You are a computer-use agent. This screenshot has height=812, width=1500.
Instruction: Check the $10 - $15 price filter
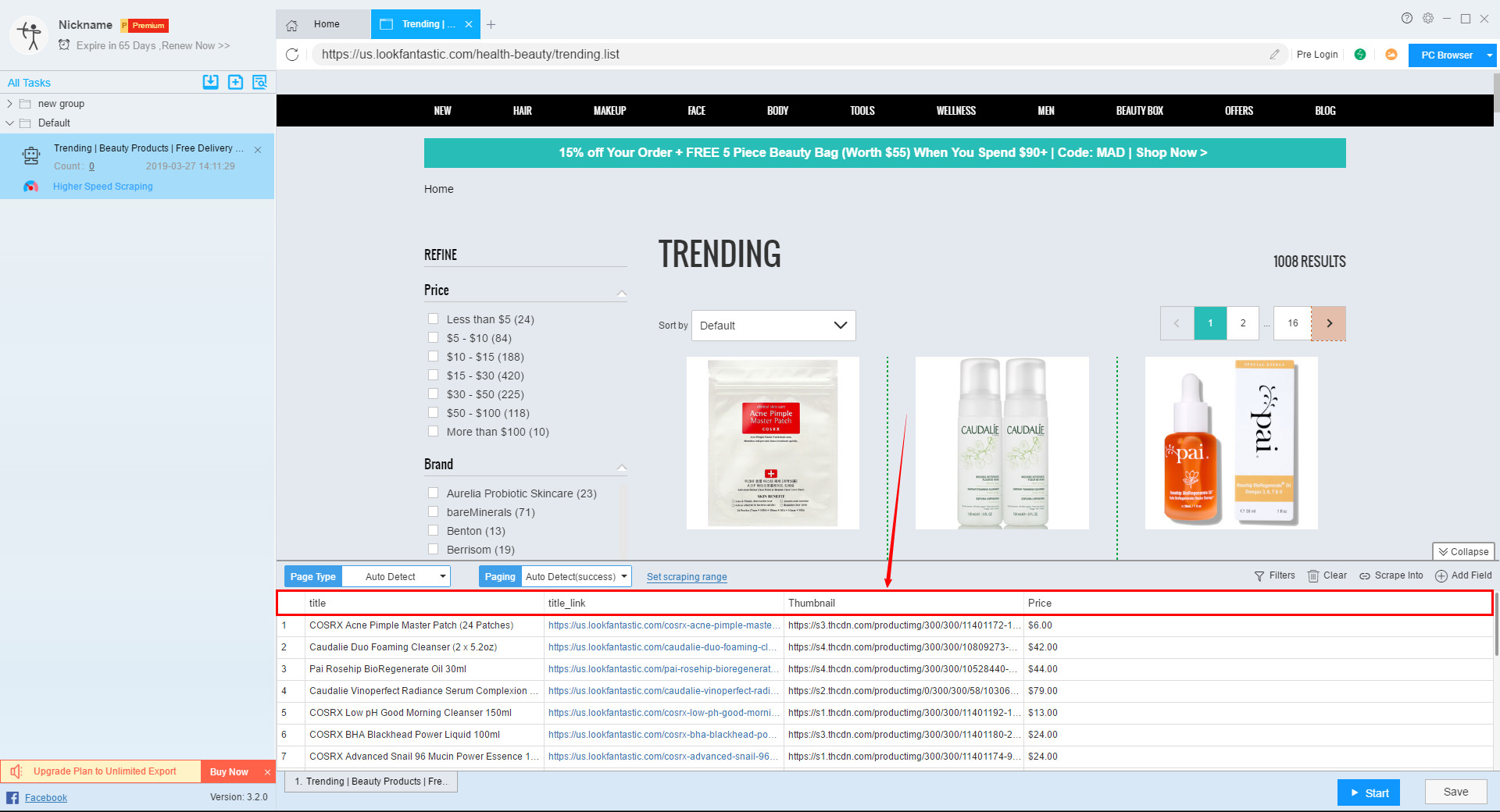433,356
